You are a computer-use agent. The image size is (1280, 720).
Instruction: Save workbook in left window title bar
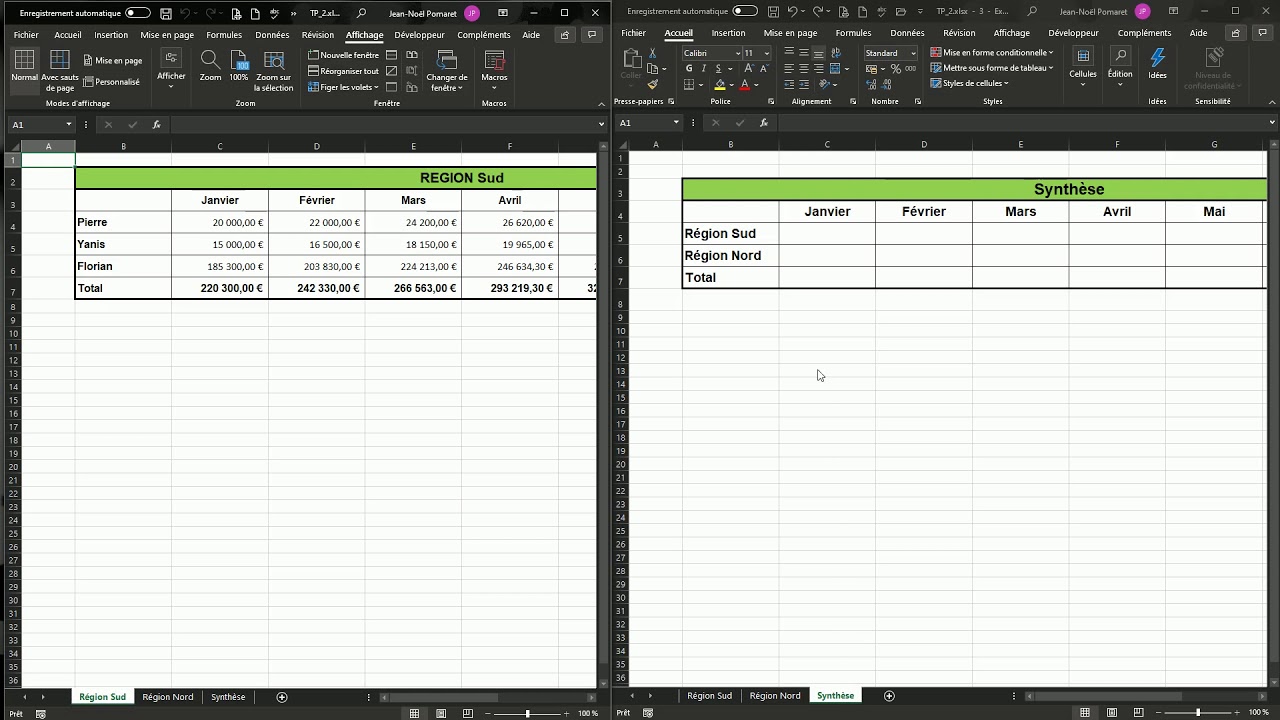[166, 14]
